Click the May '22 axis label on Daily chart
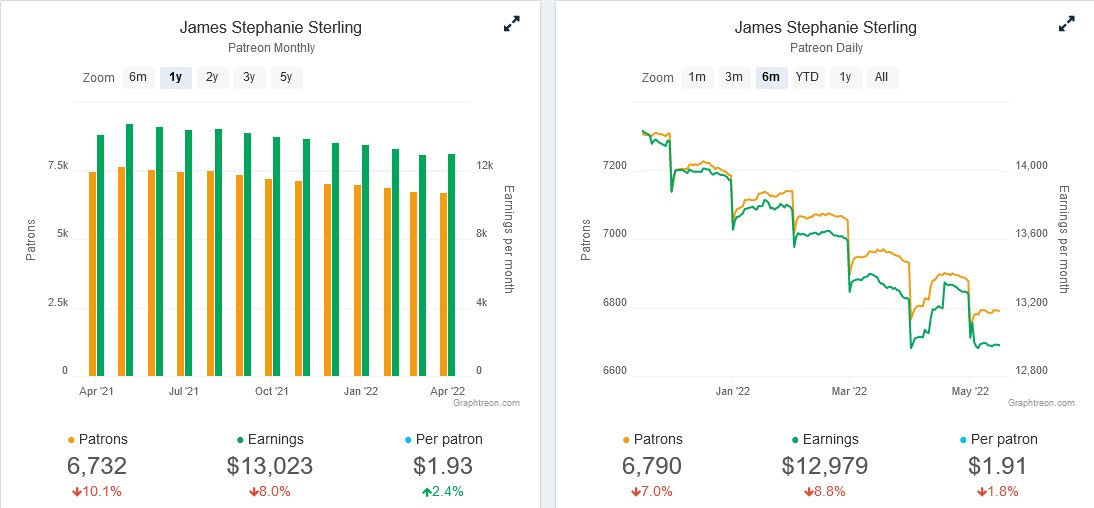The image size is (1094, 508). coord(971,391)
